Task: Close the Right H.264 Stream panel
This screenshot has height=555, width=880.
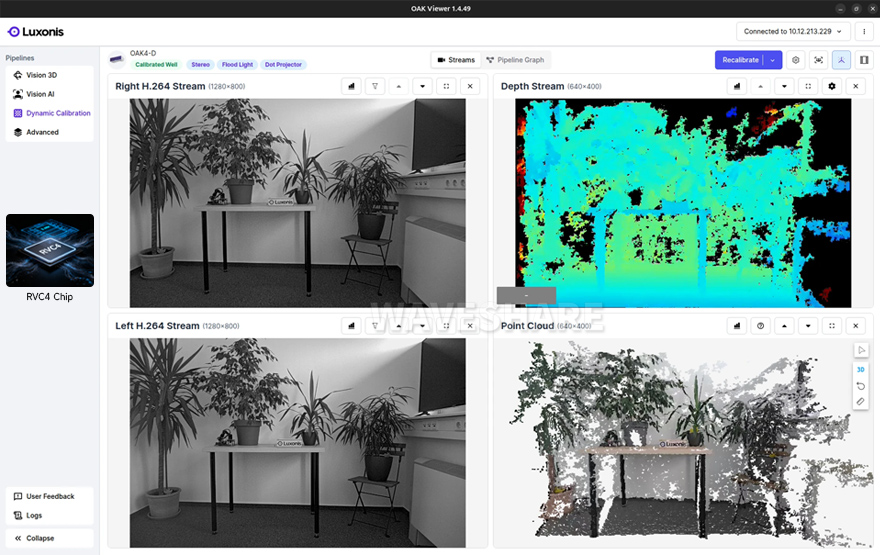Action: (x=470, y=86)
